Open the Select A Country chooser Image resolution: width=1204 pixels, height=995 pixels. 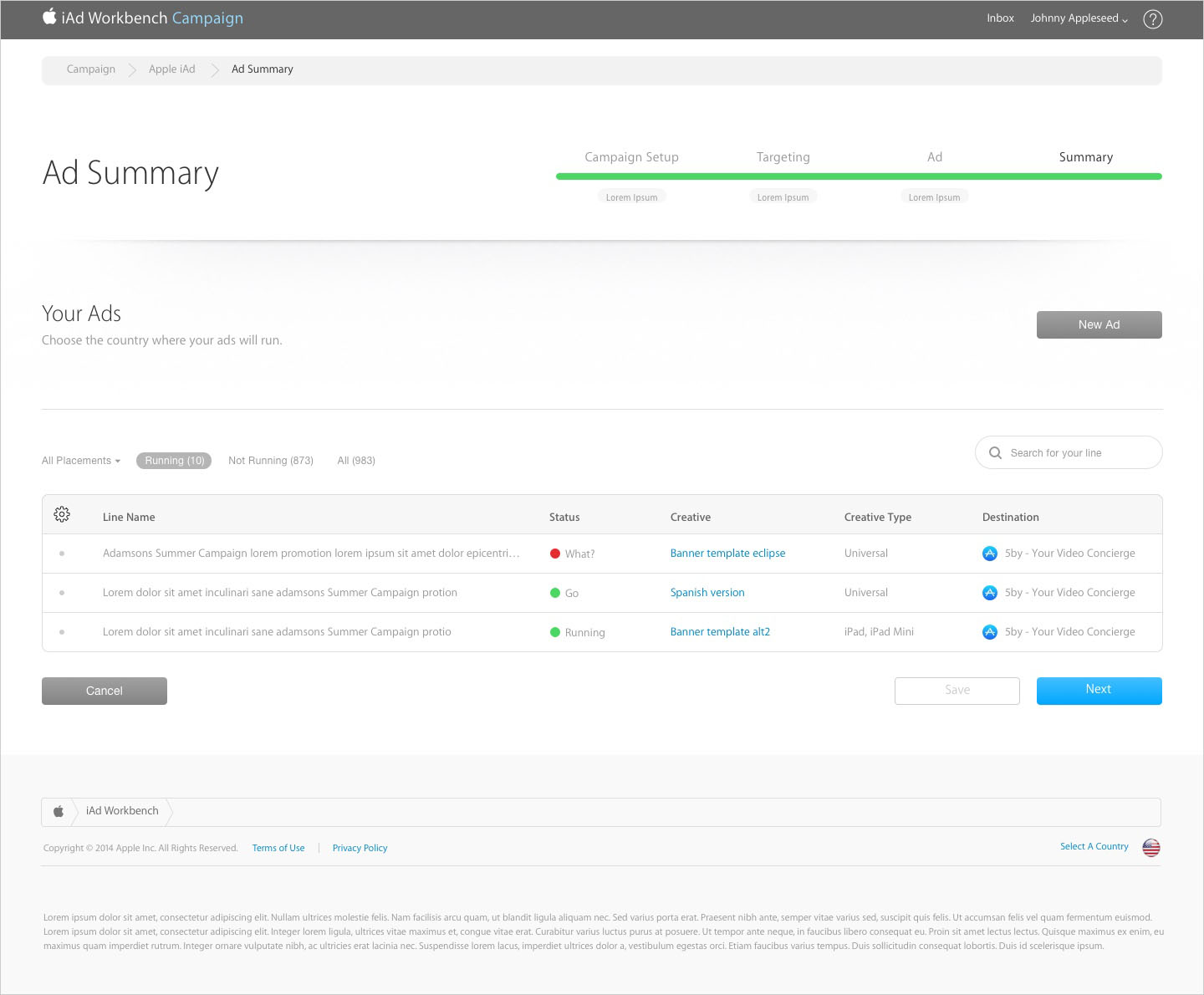[1094, 846]
